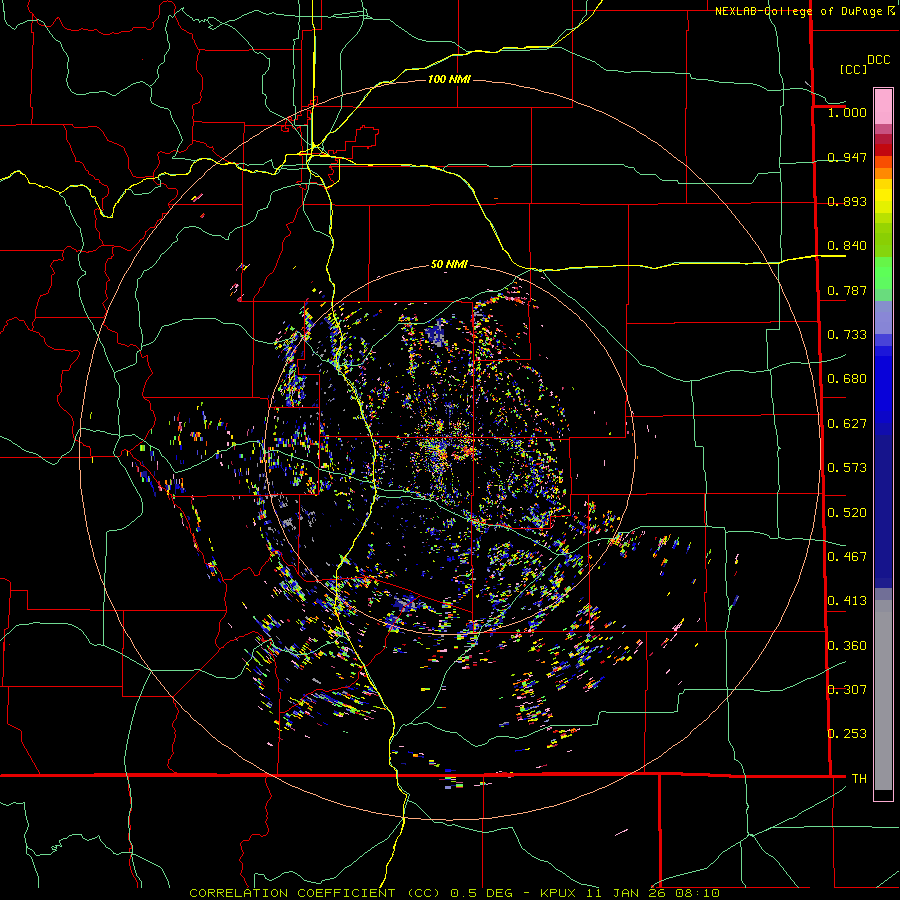Click the "11 JAN 26 08:10" timestamp
900x900 pixels.
[653, 893]
